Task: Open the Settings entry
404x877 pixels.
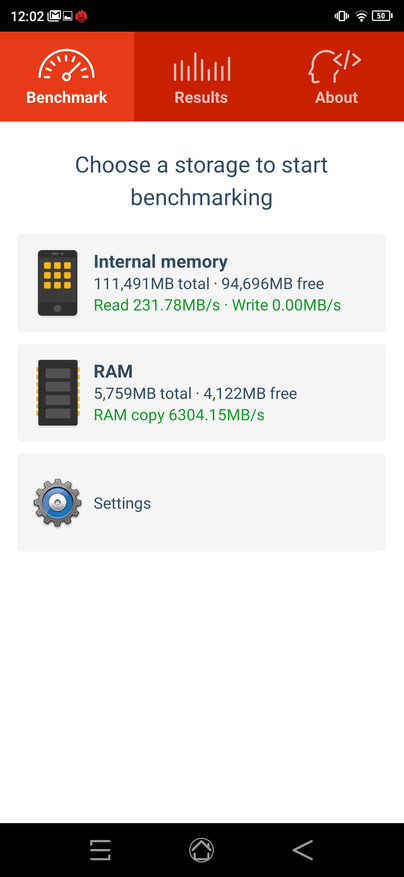Action: click(201, 503)
